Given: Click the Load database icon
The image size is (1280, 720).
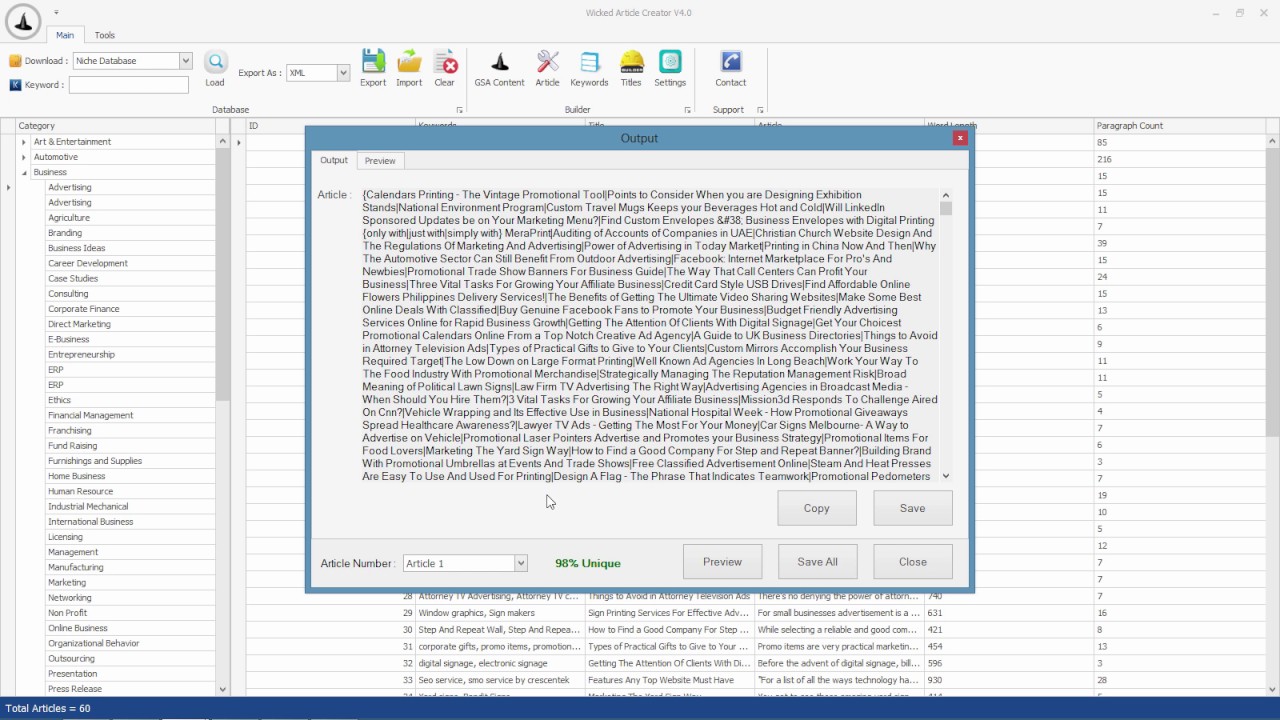Looking at the screenshot, I should (x=215, y=69).
